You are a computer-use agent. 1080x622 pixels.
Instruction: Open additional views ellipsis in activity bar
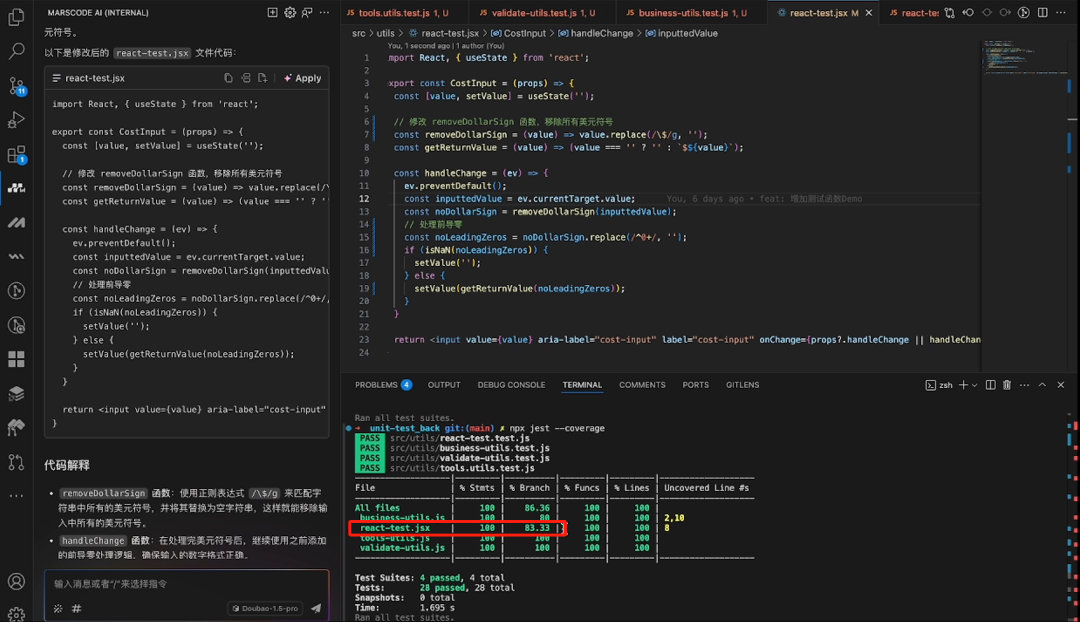pyautogui.click(x=16, y=495)
